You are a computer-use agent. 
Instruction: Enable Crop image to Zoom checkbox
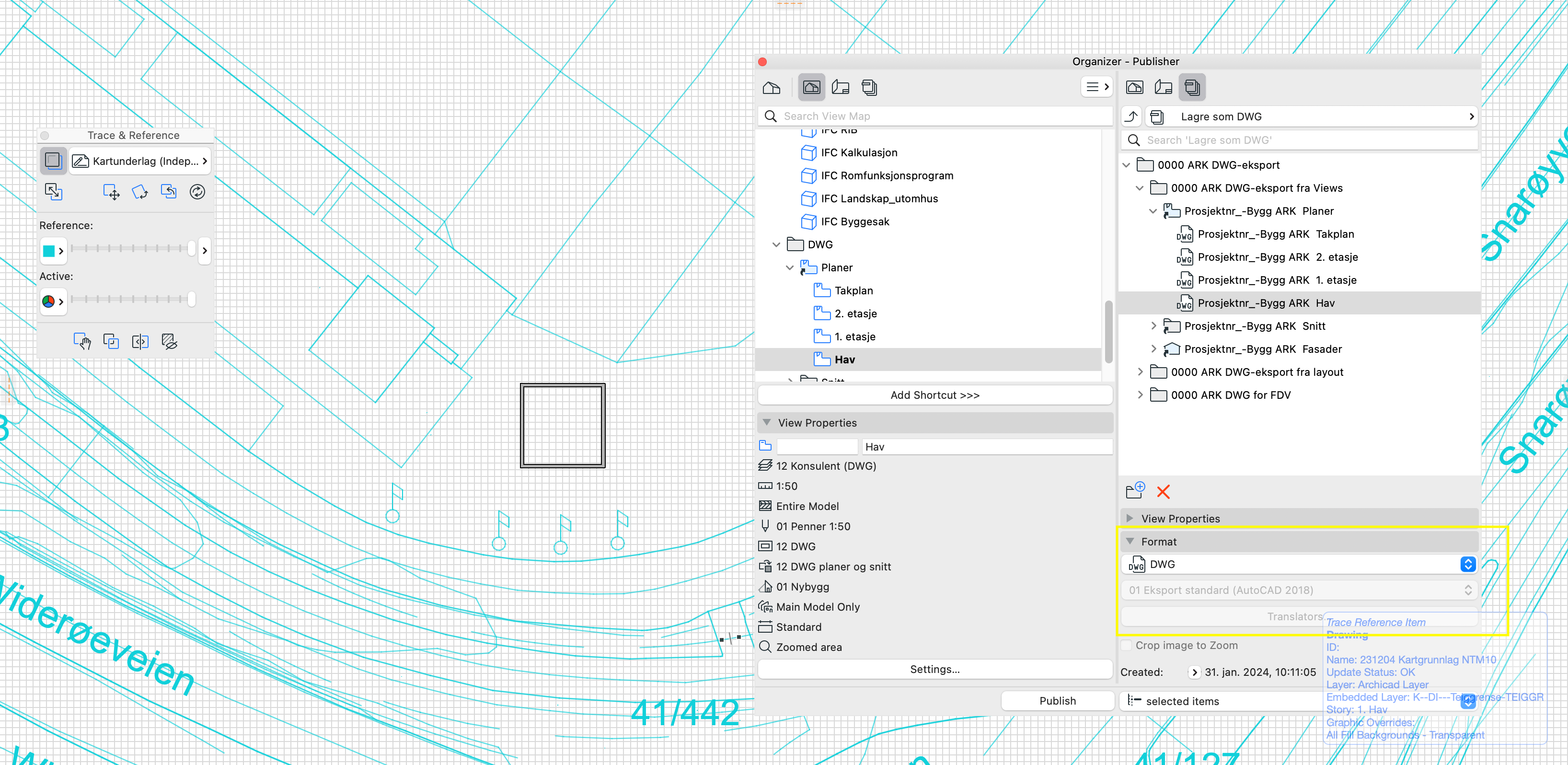point(1127,645)
